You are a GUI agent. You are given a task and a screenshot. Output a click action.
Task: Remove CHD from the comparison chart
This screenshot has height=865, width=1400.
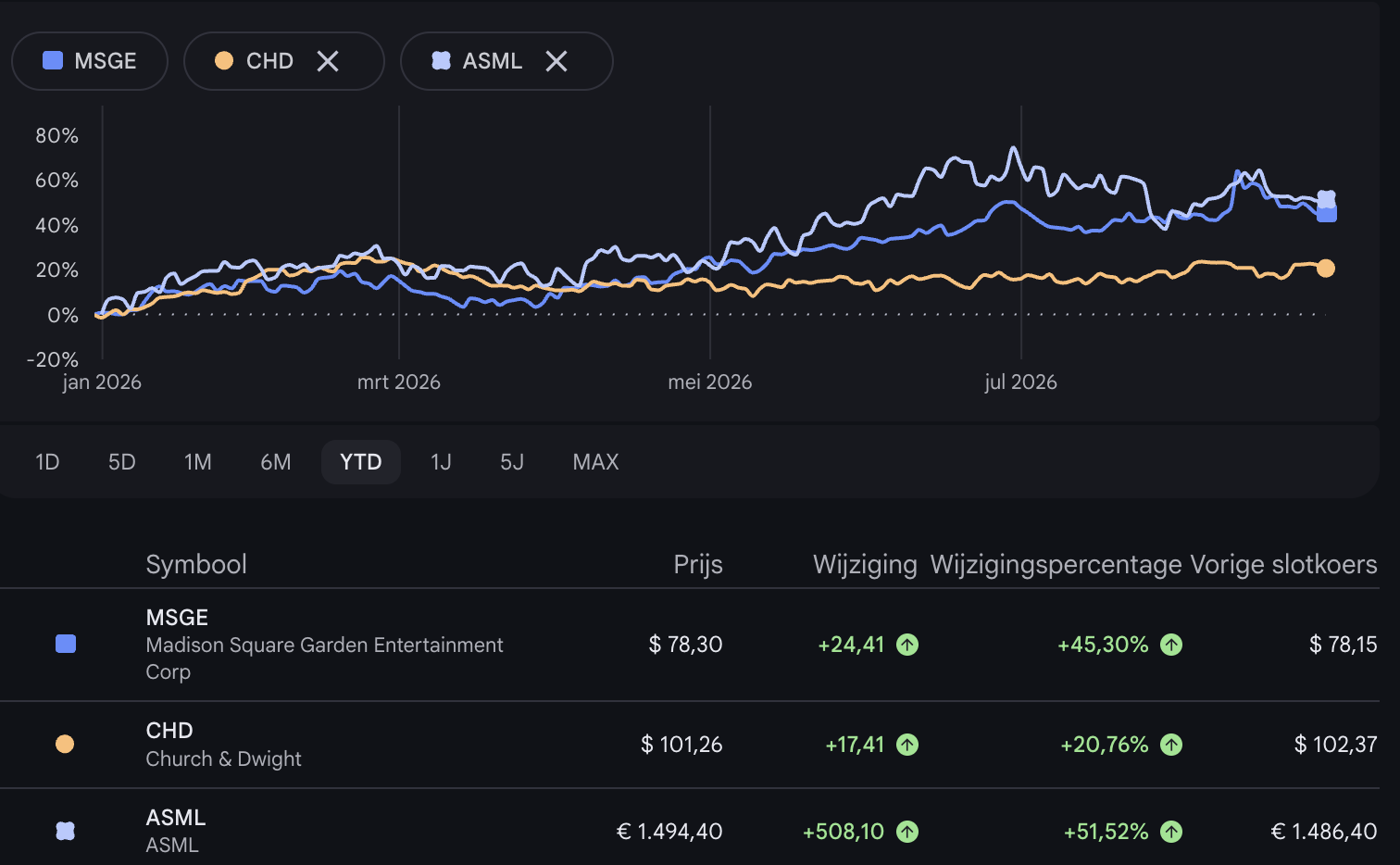pyautogui.click(x=328, y=61)
